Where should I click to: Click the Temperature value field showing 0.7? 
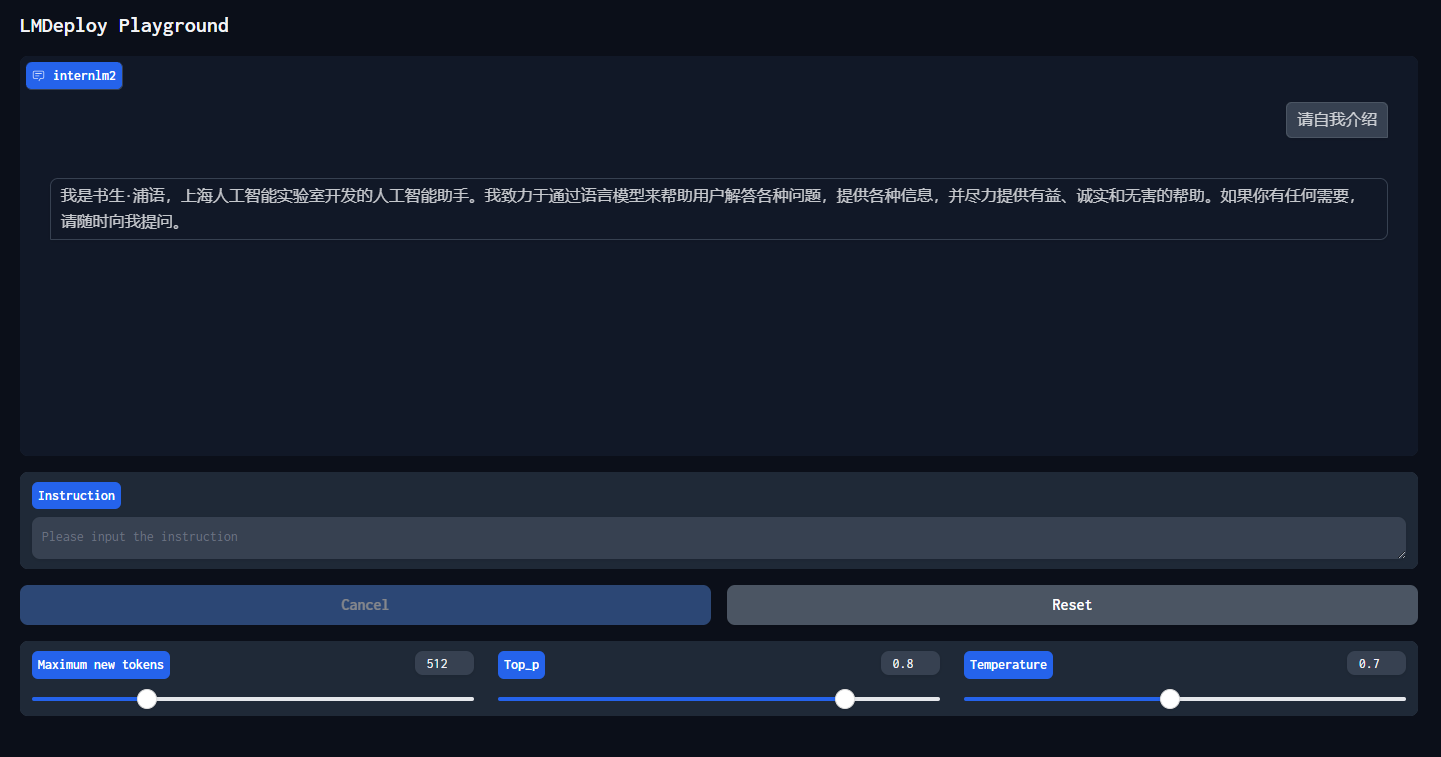coord(1375,664)
